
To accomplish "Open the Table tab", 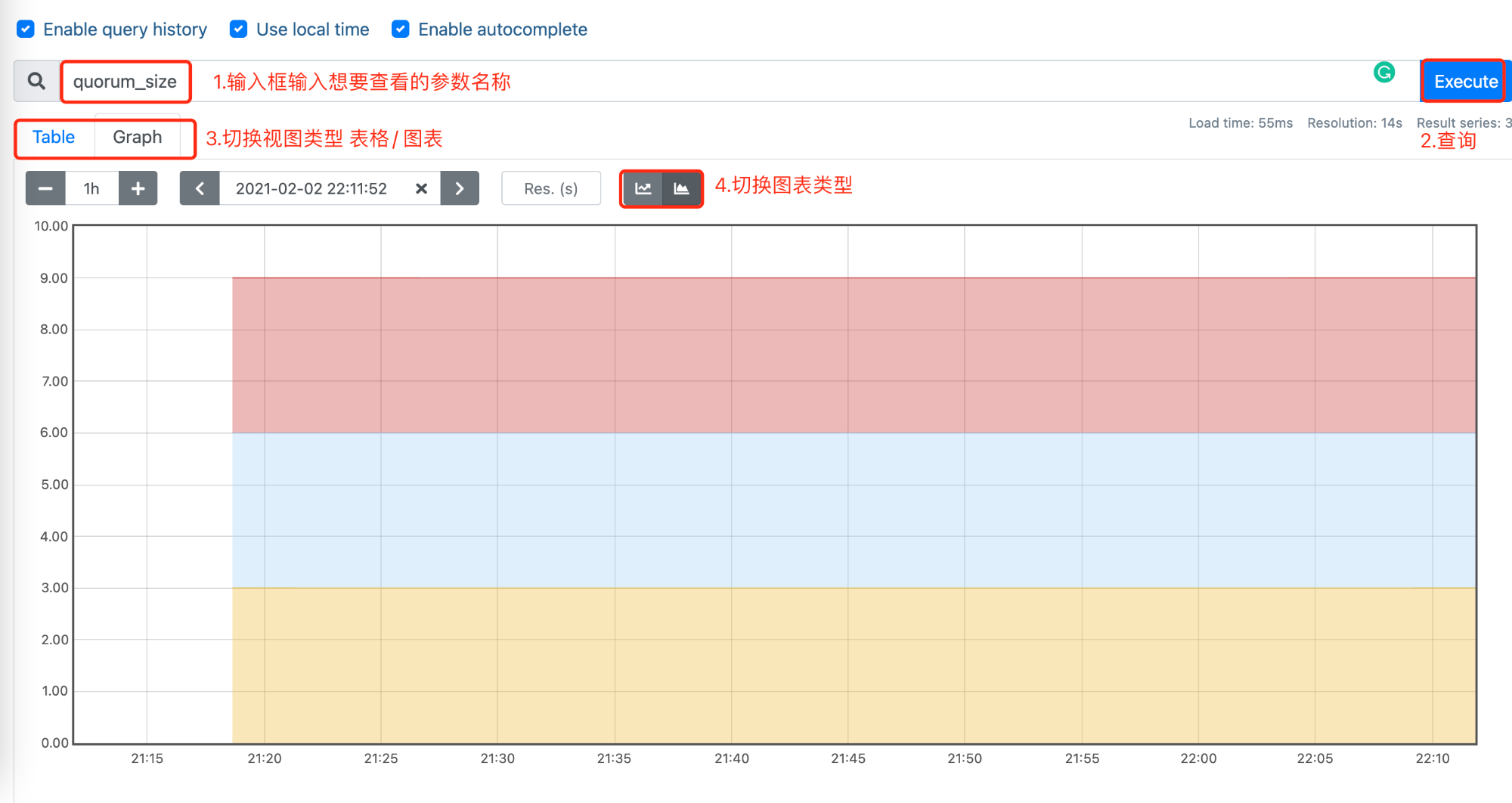I will point(54,138).
